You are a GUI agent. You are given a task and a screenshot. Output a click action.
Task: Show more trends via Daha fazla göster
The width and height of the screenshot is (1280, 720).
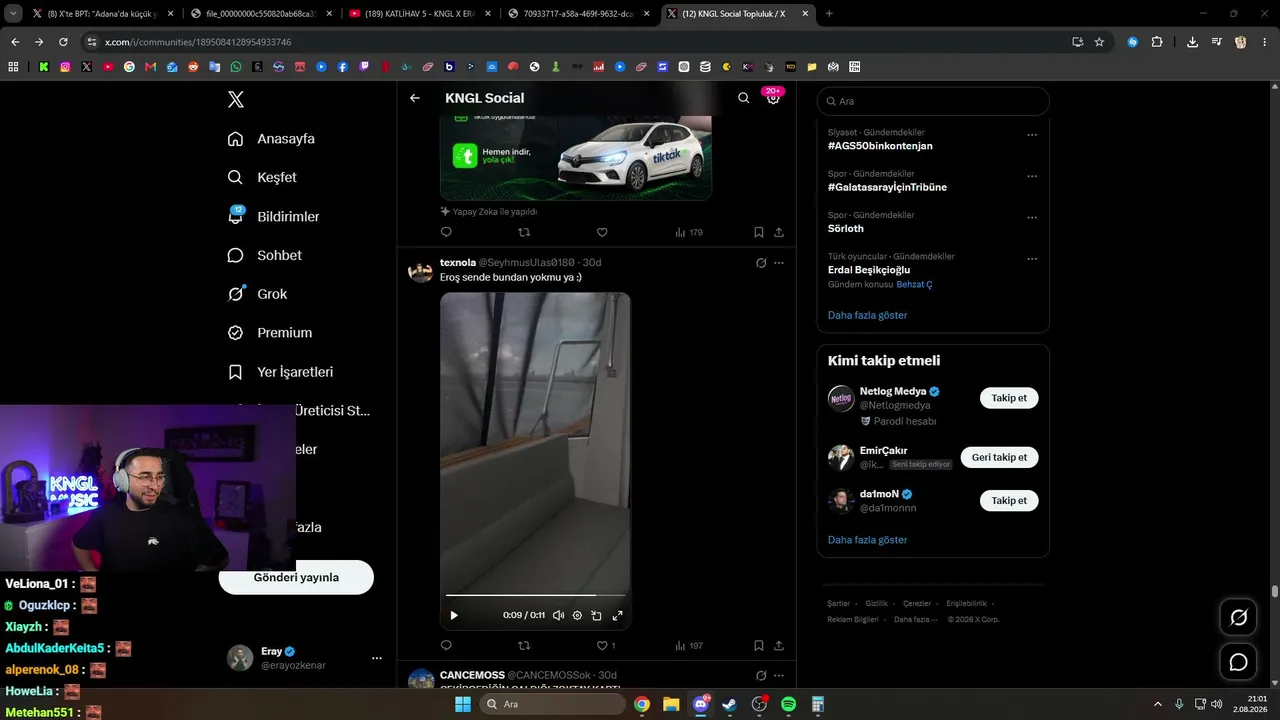(x=867, y=315)
